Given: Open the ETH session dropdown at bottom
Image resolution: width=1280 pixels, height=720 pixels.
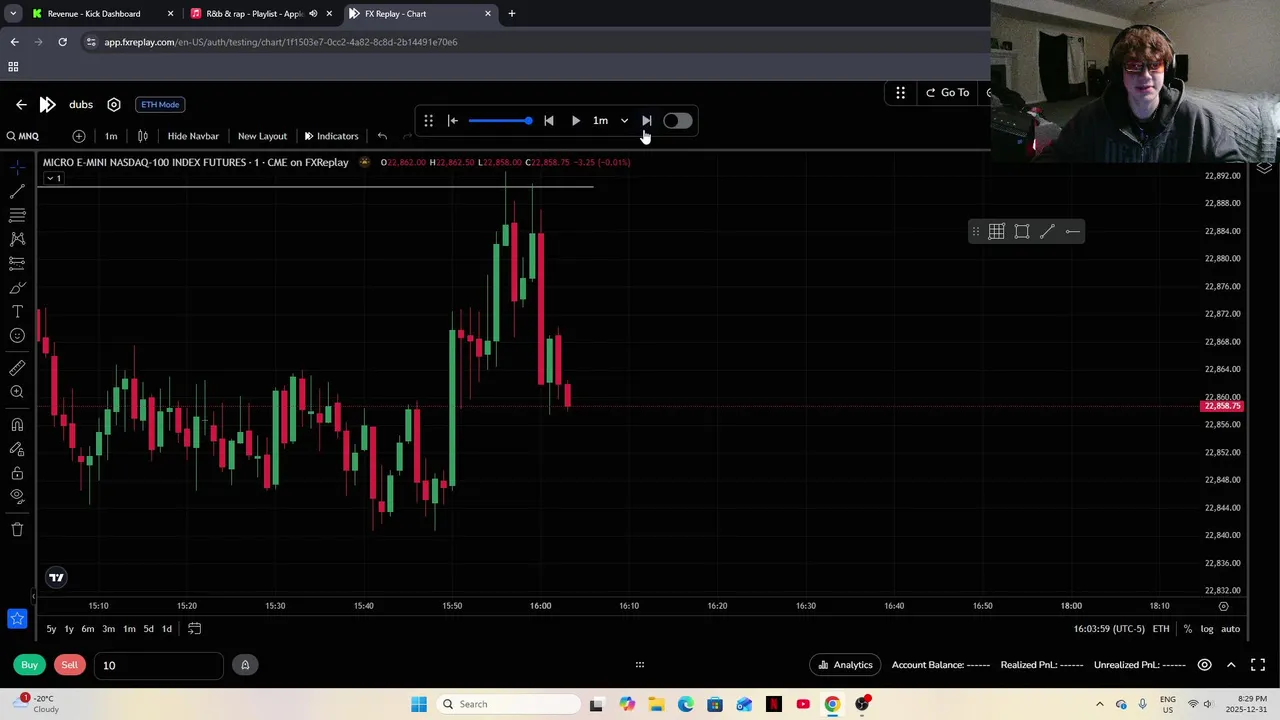Looking at the screenshot, I should point(1161,629).
